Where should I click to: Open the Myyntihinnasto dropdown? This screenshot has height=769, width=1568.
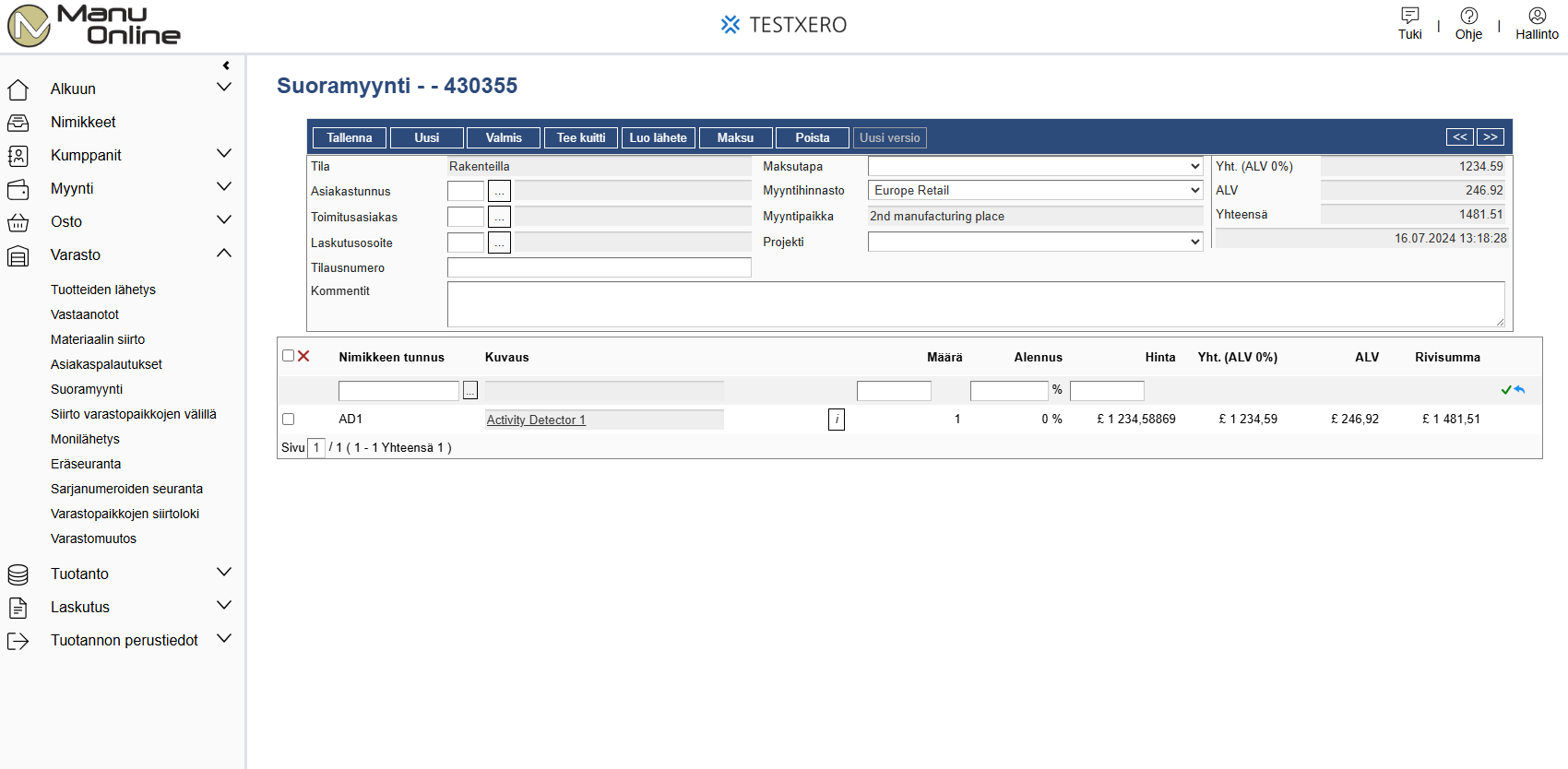[x=1036, y=190]
